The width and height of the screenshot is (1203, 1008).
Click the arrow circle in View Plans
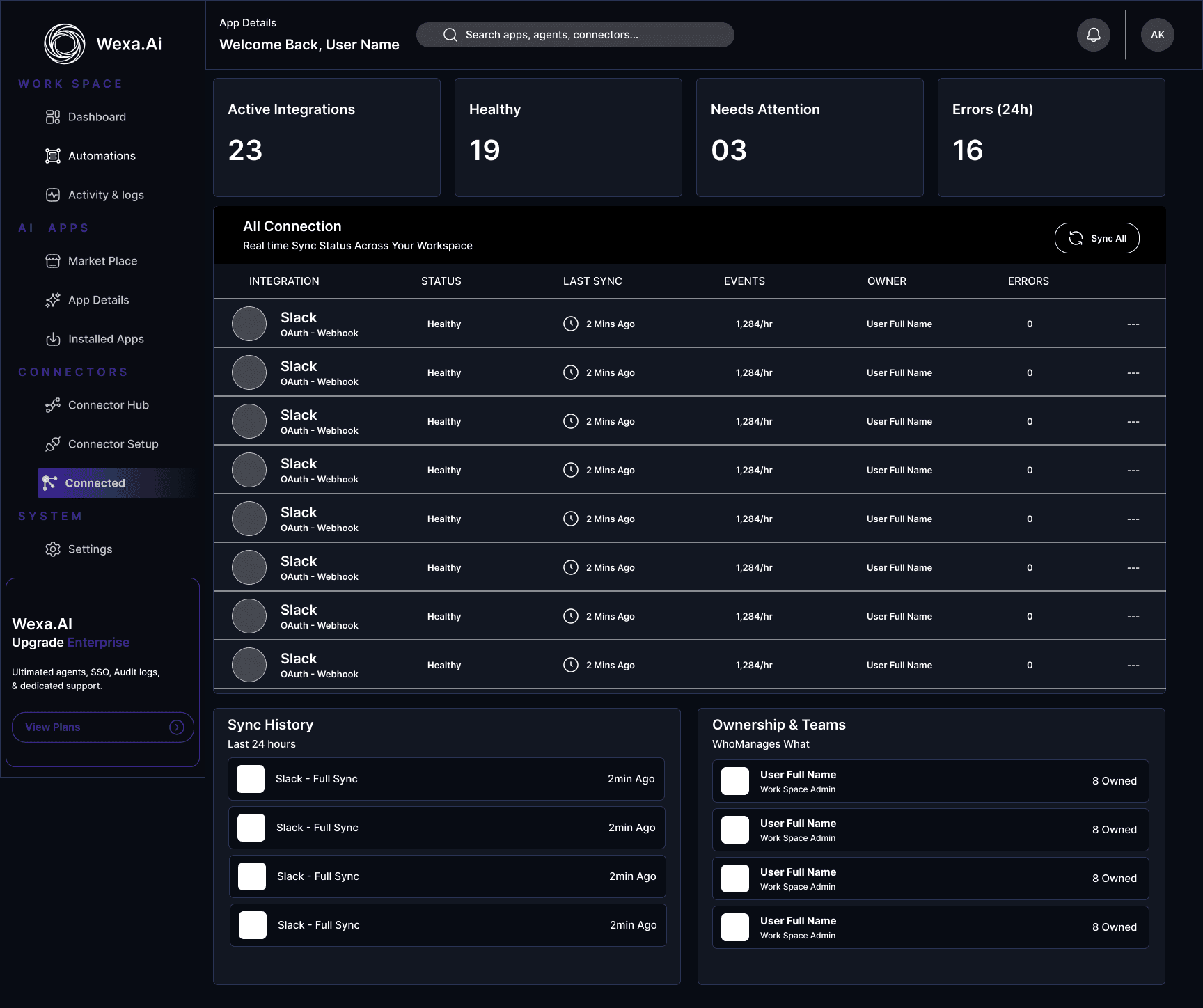(177, 727)
